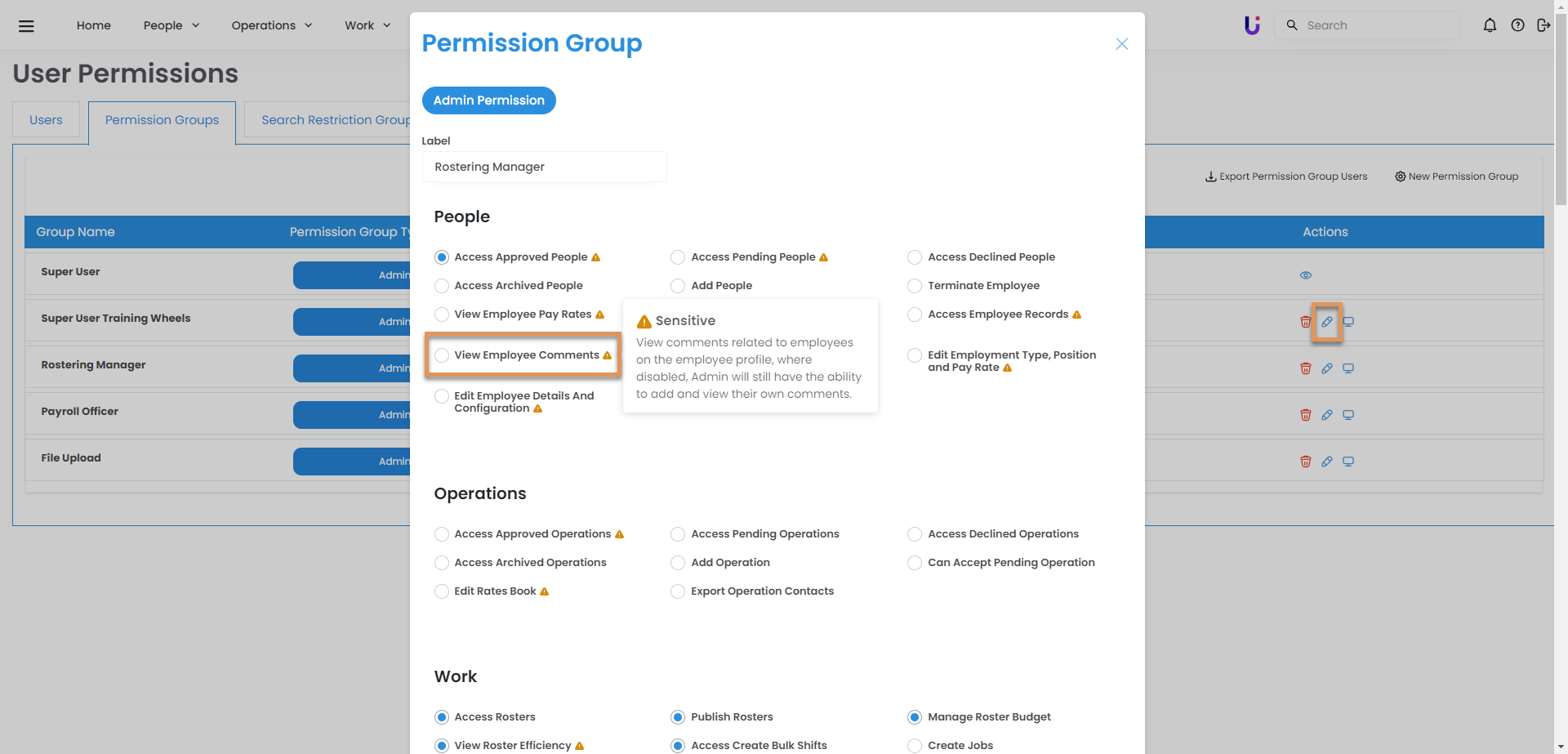Click Export Permission Group Users link
This screenshot has width=1568, height=754.
click(x=1286, y=176)
